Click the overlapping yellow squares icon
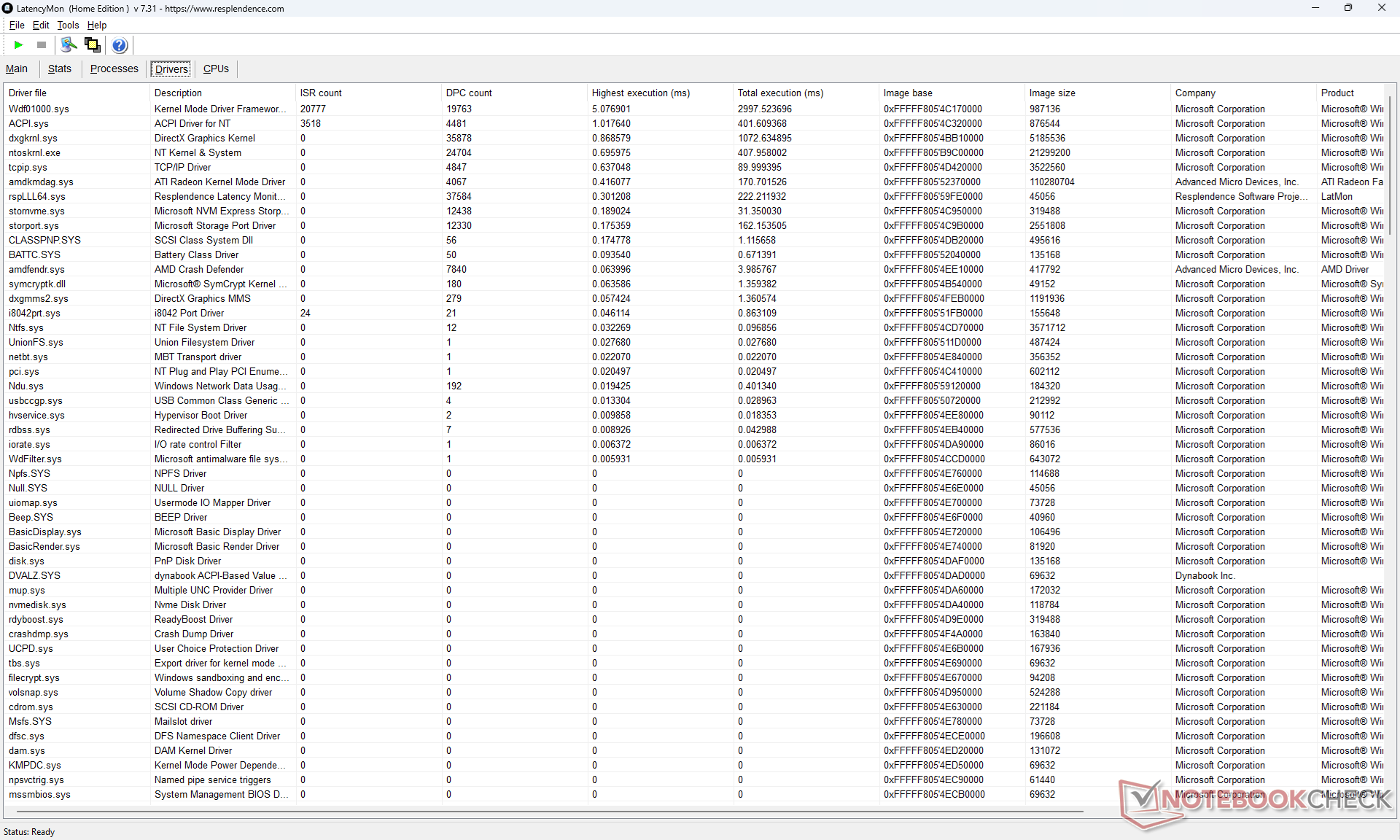Screen dimensions: 1400x840 coord(93,45)
